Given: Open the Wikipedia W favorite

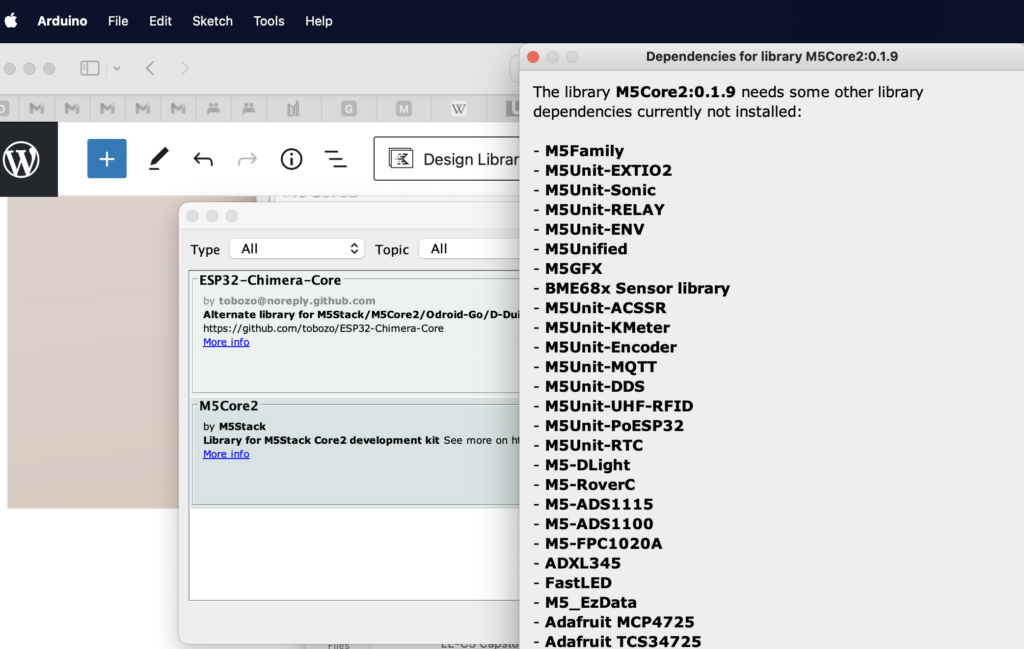Looking at the screenshot, I should [459, 108].
